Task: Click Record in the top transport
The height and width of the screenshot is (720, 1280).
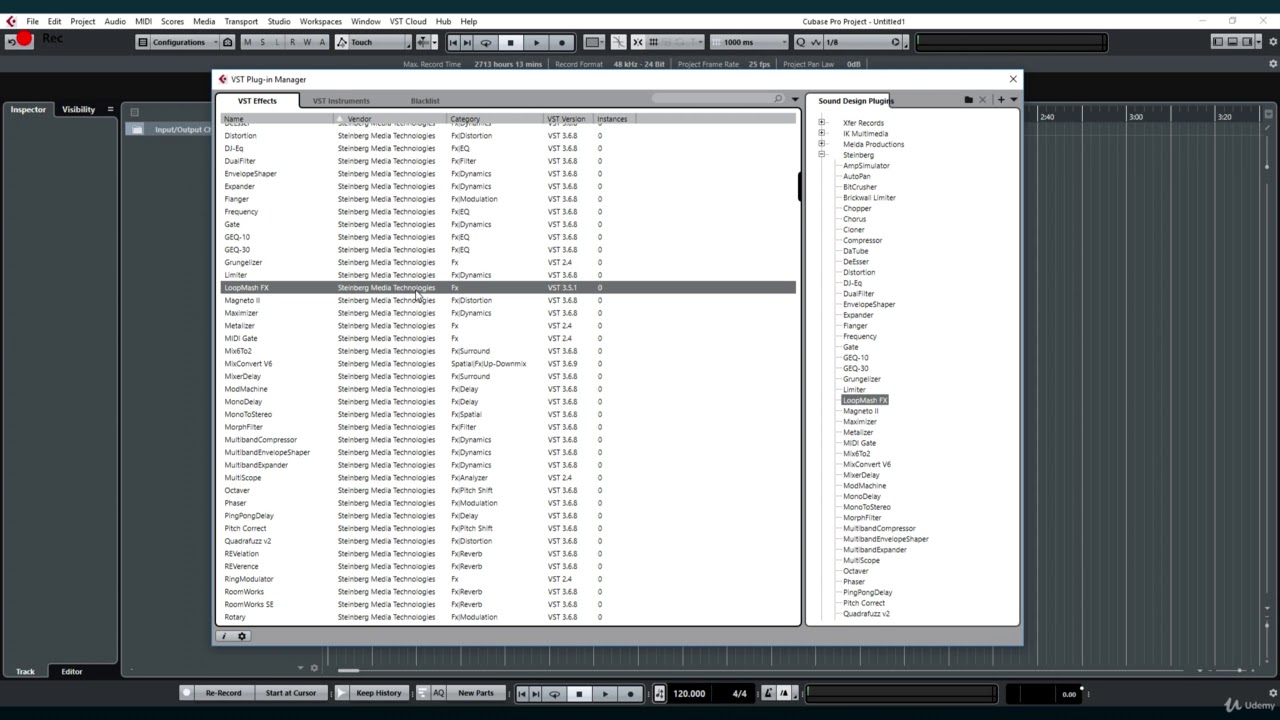Action: pos(561,42)
